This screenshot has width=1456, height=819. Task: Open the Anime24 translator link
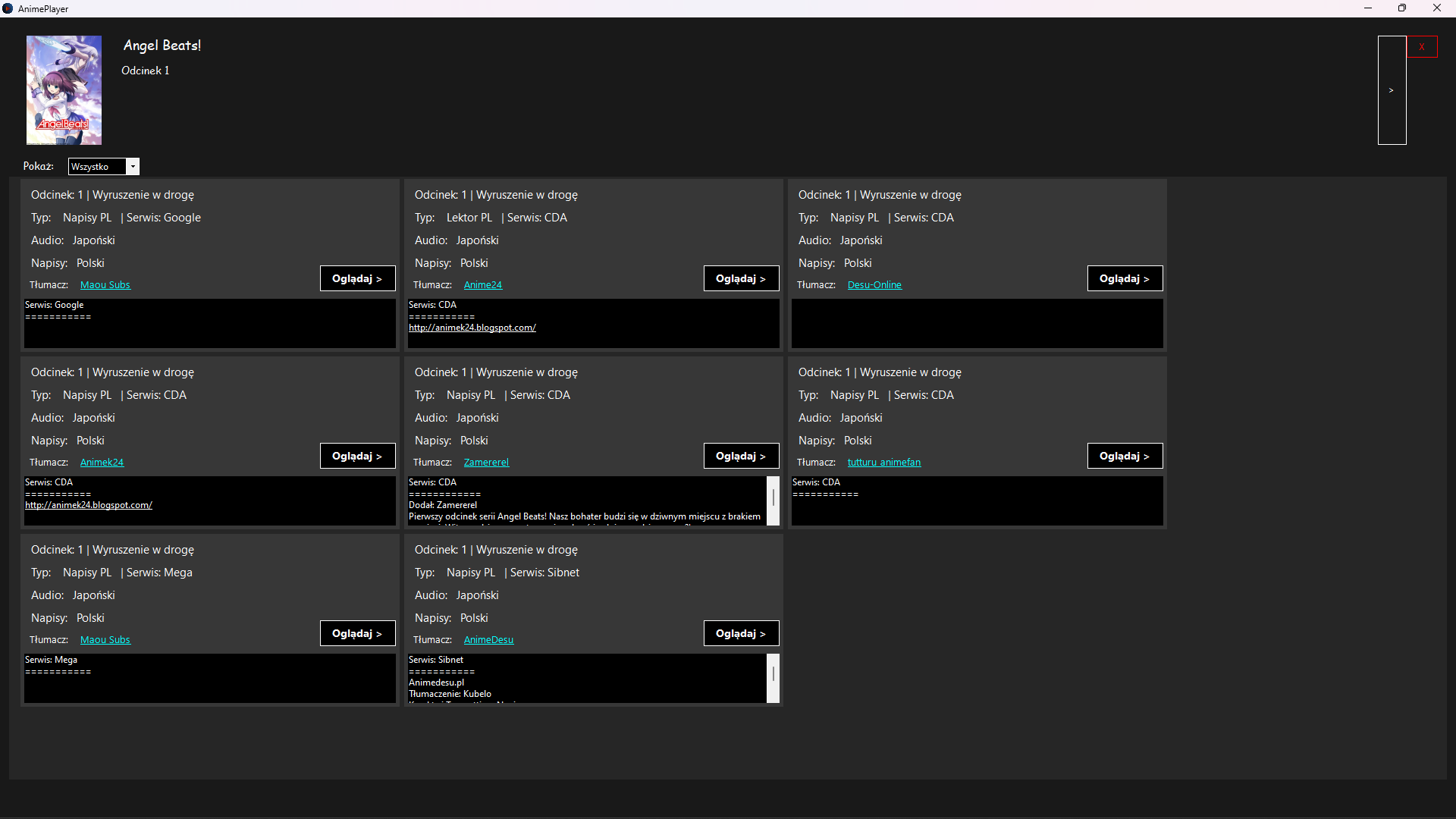pos(483,284)
